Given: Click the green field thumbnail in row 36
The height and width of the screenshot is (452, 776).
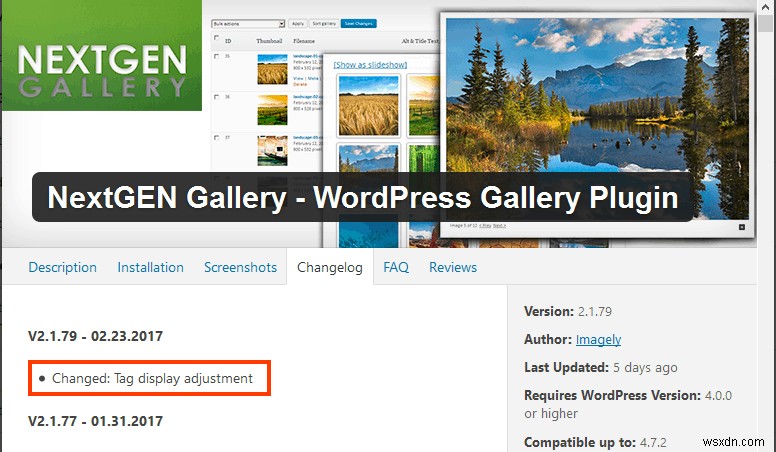Looking at the screenshot, I should pyautogui.click(x=272, y=110).
